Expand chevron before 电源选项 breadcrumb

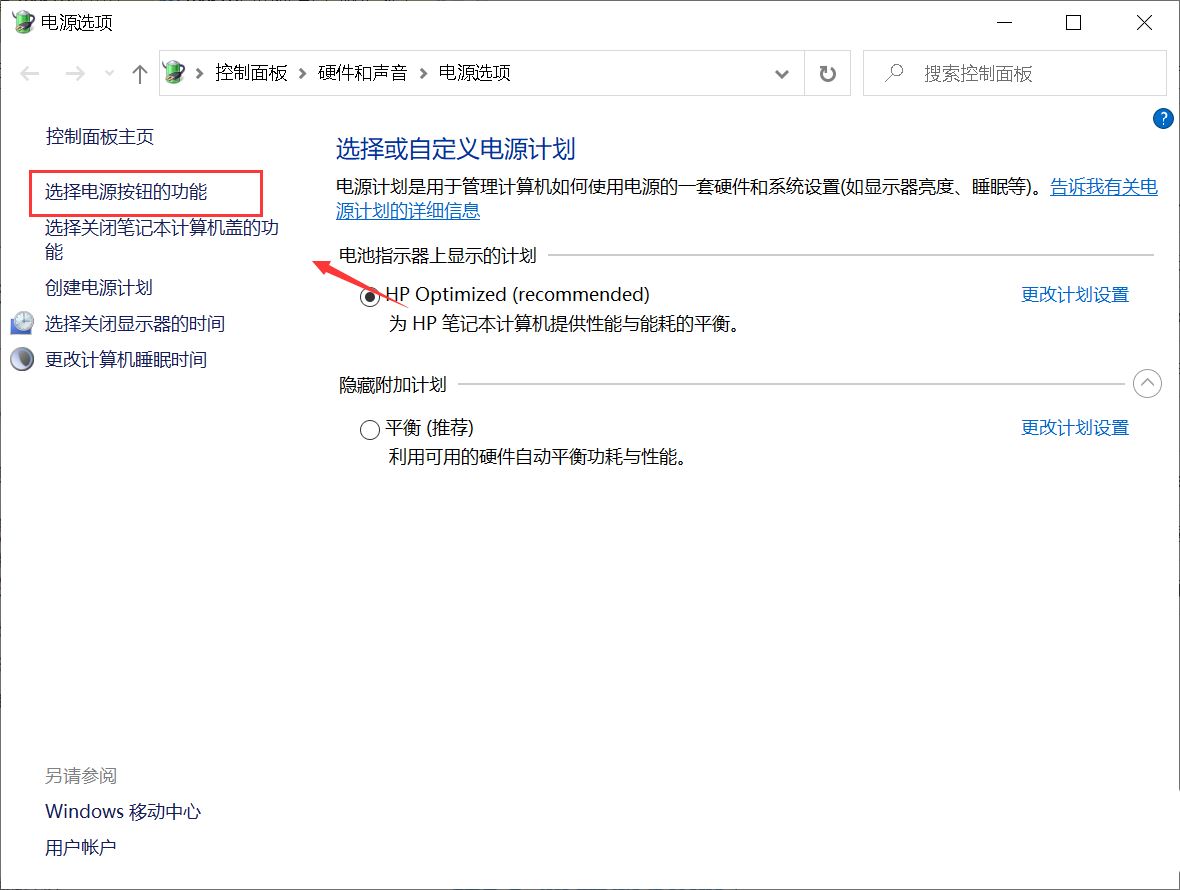pos(423,73)
